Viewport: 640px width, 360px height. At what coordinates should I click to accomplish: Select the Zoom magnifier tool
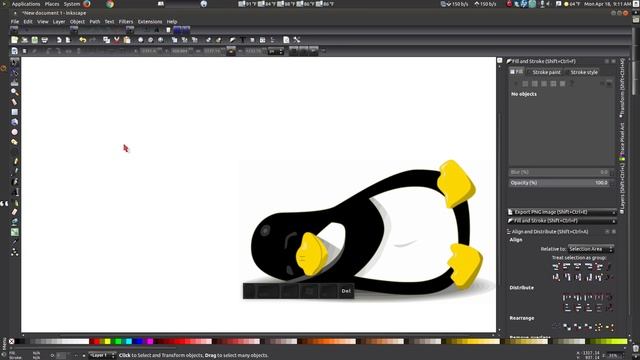click(x=15, y=92)
